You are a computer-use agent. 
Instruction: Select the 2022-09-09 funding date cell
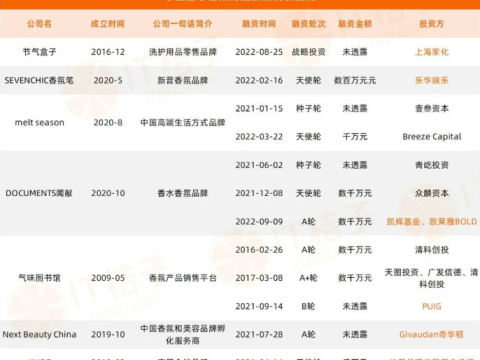(259, 222)
